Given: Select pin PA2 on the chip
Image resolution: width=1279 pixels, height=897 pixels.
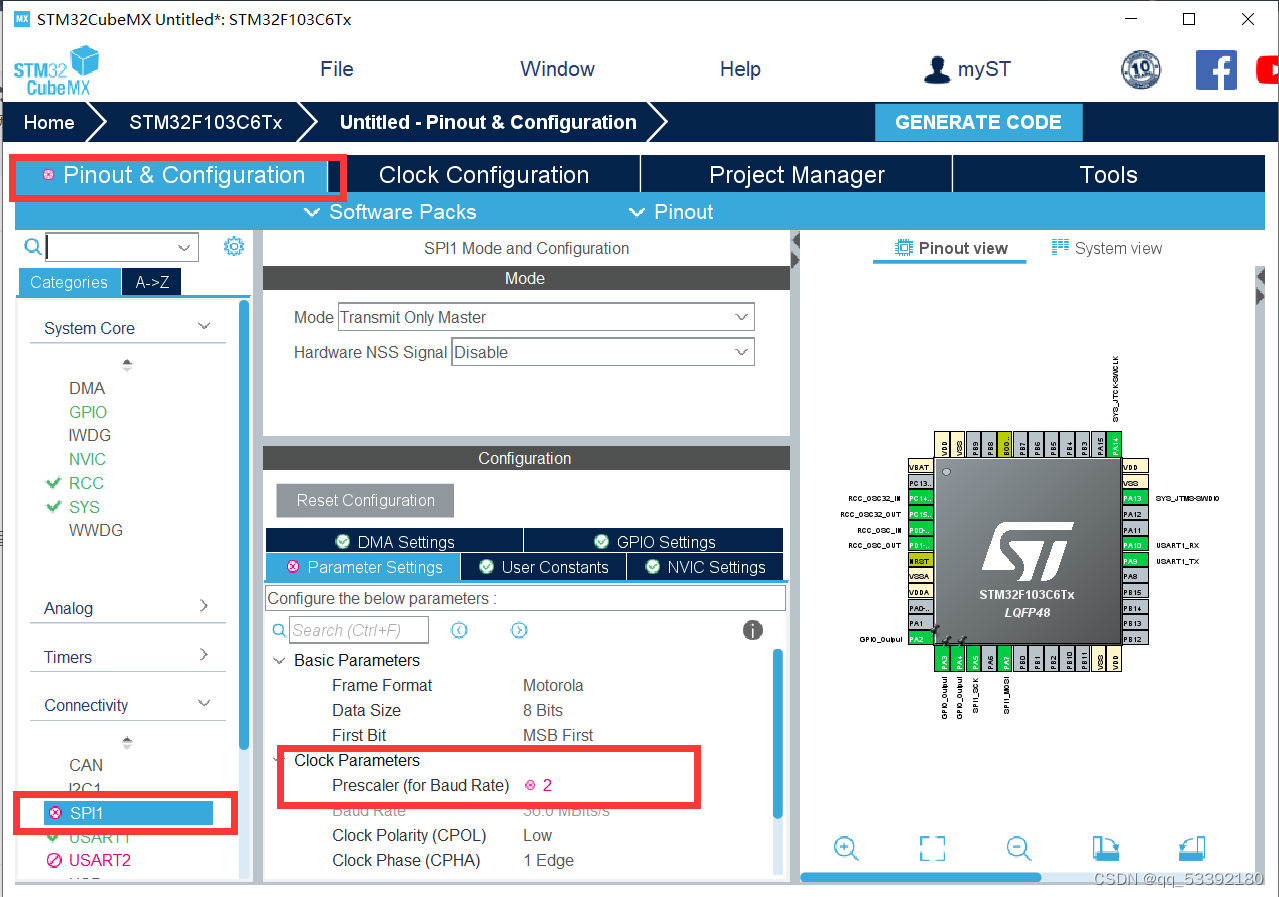Looking at the screenshot, I should pyautogui.click(x=920, y=639).
